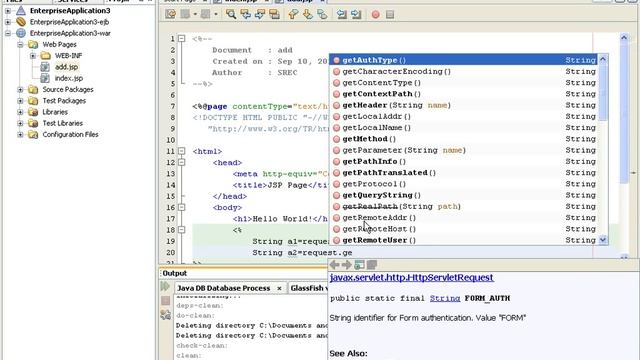Select Libraries folder in tree
Viewport: 640px width, 360px height.
click(55, 112)
